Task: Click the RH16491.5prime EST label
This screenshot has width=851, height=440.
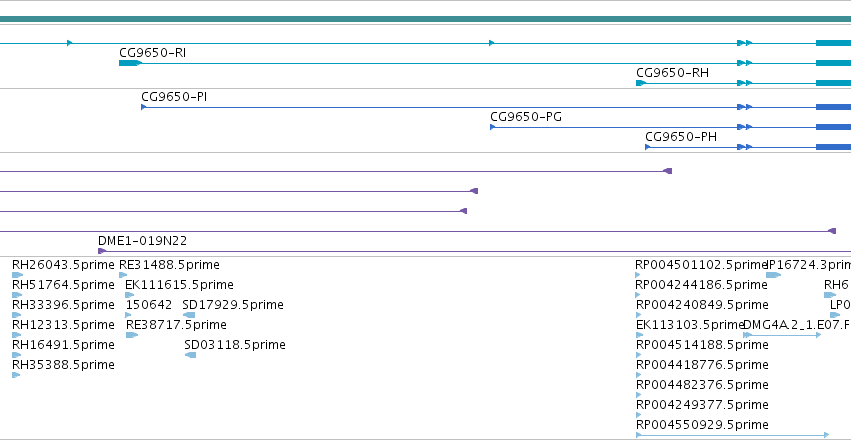Action: pyautogui.click(x=63, y=345)
